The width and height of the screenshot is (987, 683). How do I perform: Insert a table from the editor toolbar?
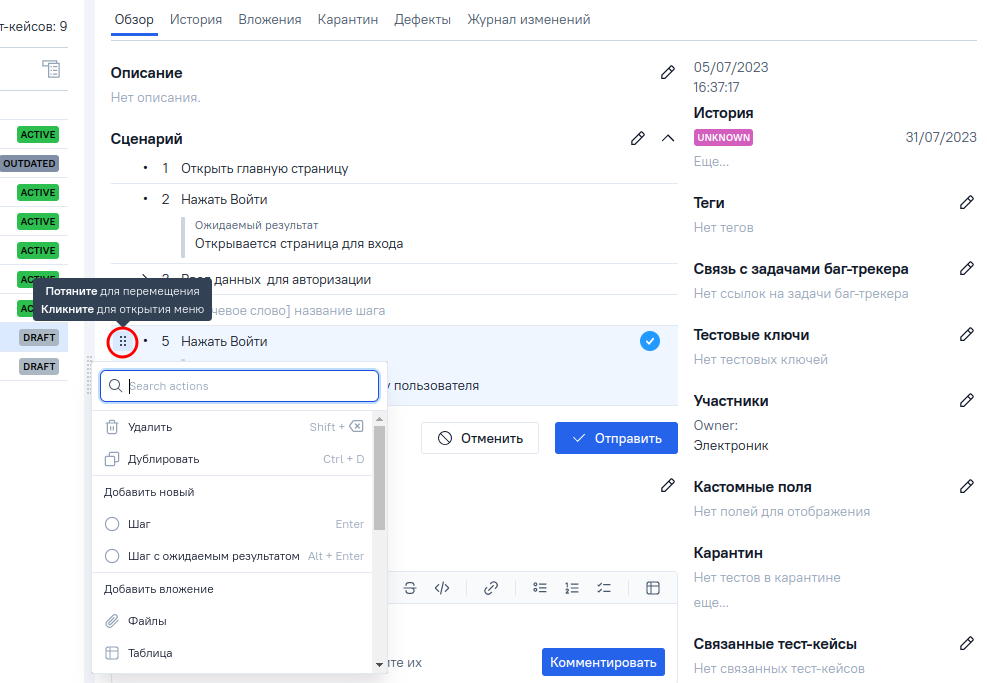tap(653, 588)
